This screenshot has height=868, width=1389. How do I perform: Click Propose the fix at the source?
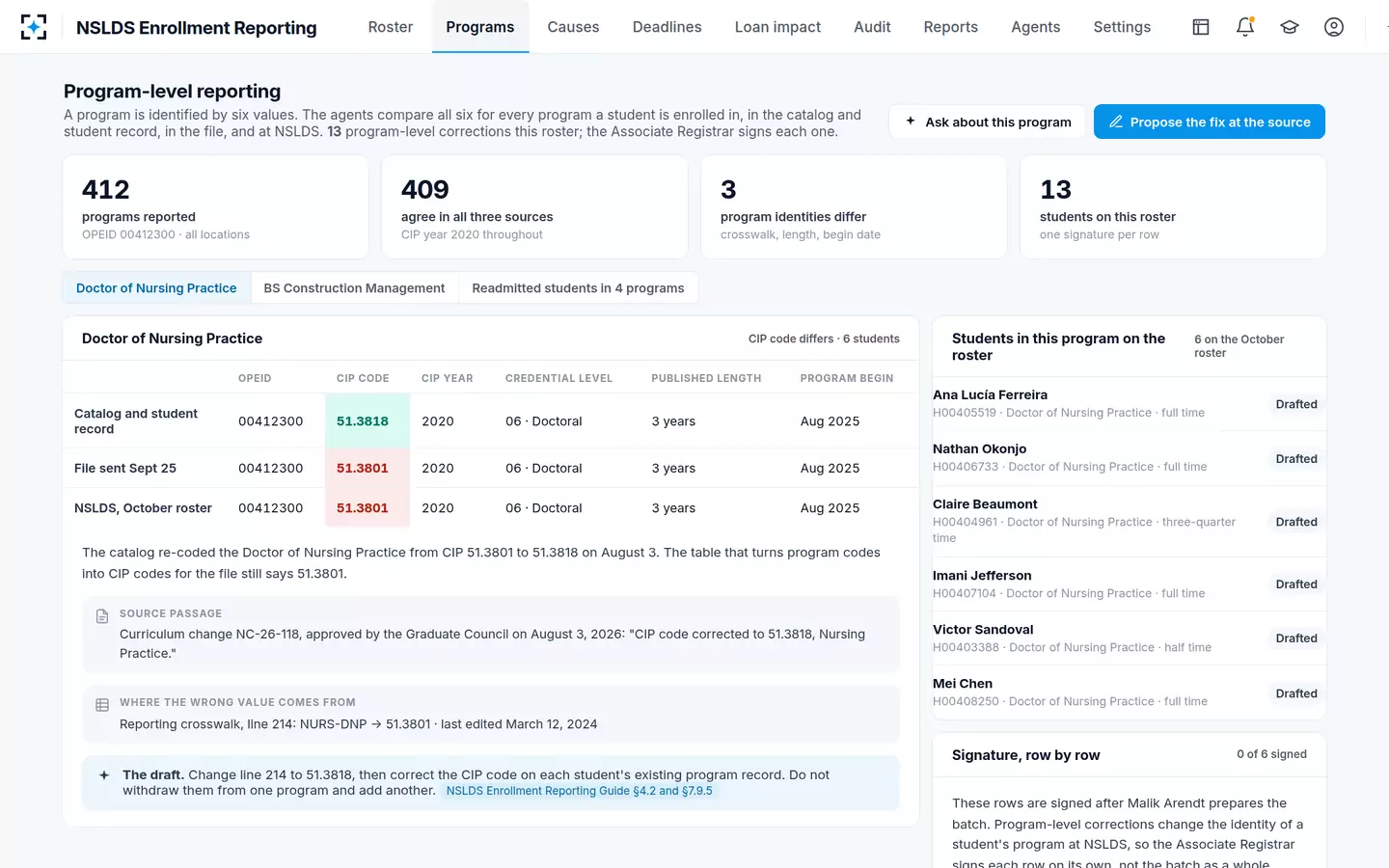coord(1210,122)
